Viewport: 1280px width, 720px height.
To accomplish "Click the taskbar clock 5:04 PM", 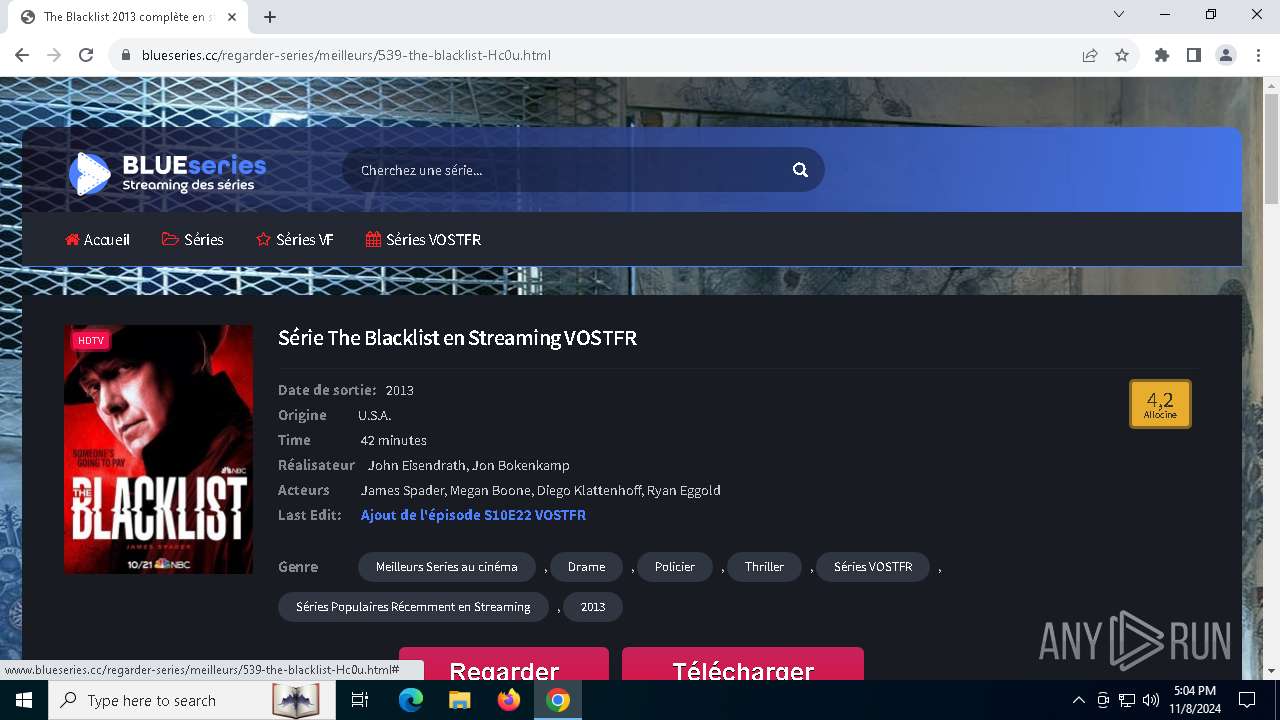I will click(1195, 700).
